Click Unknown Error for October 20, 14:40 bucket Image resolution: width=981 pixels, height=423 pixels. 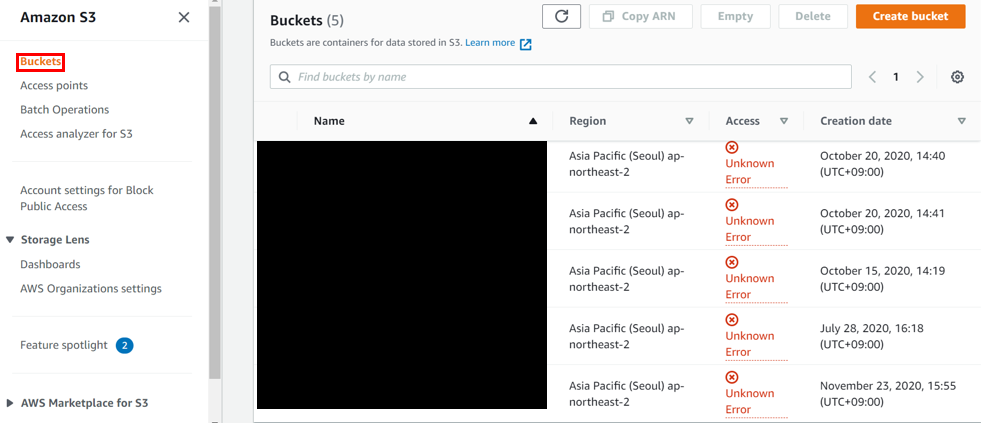(x=756, y=171)
